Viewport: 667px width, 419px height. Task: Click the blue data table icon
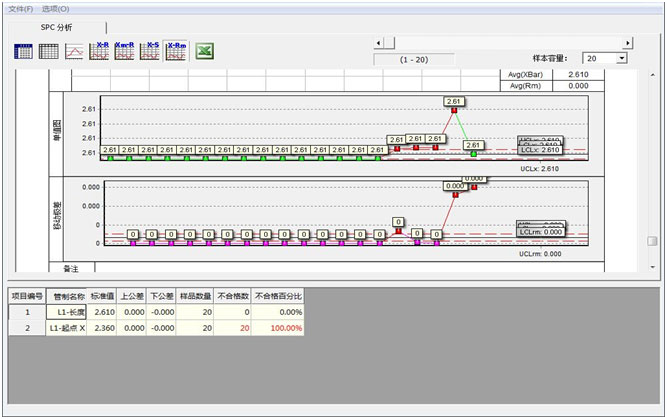click(x=23, y=51)
